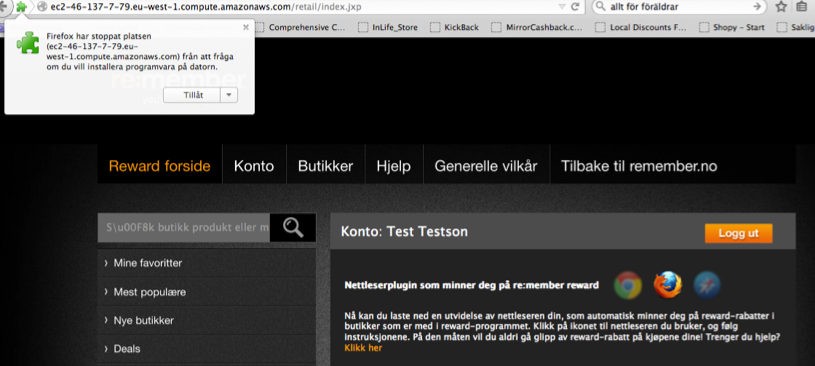Open the Shopy – Start bookmark
The width and height of the screenshot is (815, 366).
[732, 27]
